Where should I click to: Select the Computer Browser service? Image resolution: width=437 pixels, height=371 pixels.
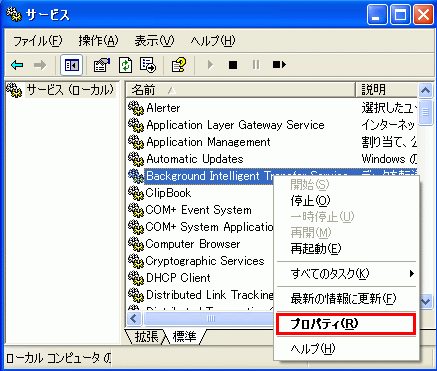(x=193, y=244)
